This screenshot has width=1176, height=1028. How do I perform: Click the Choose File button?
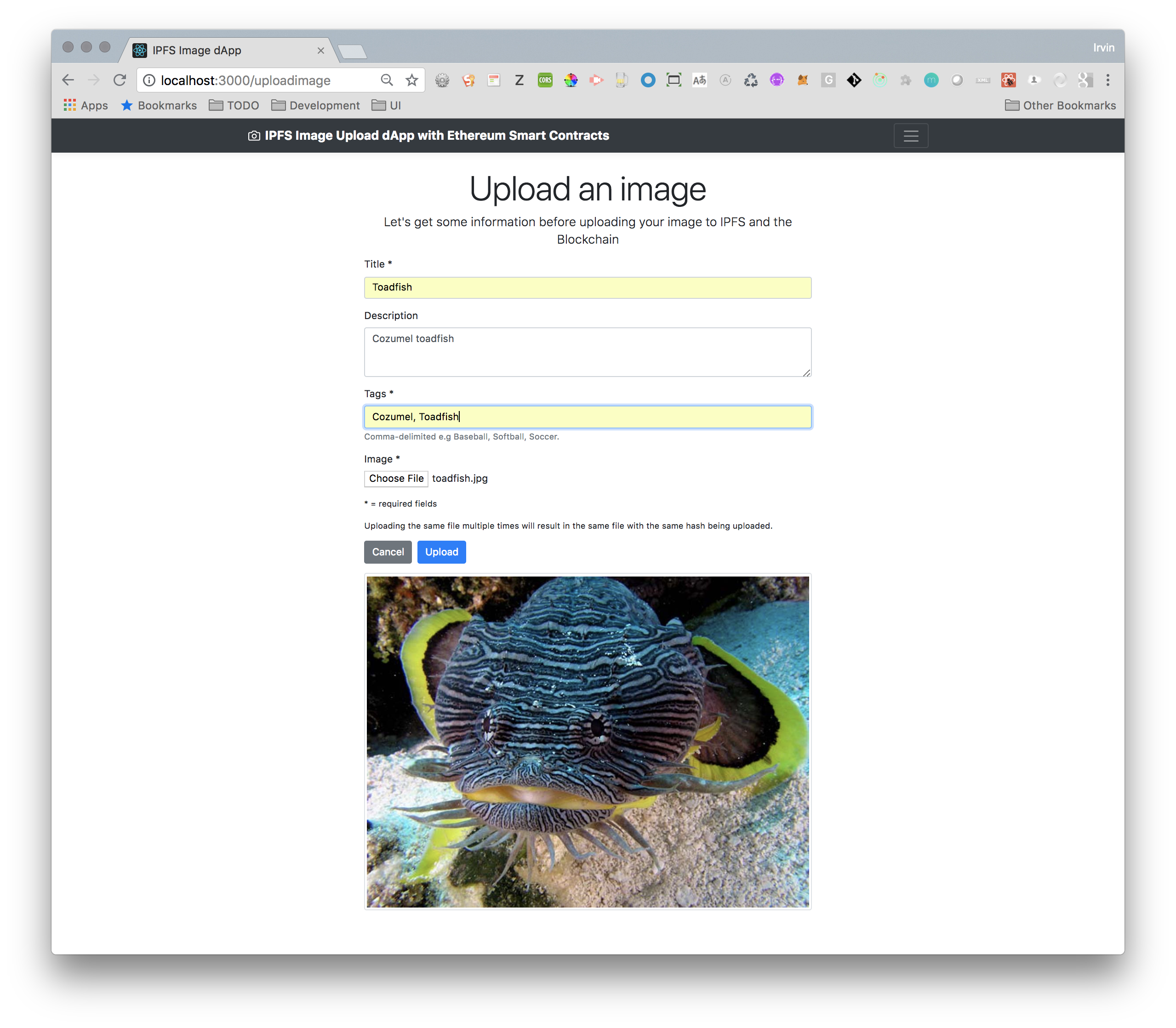396,479
